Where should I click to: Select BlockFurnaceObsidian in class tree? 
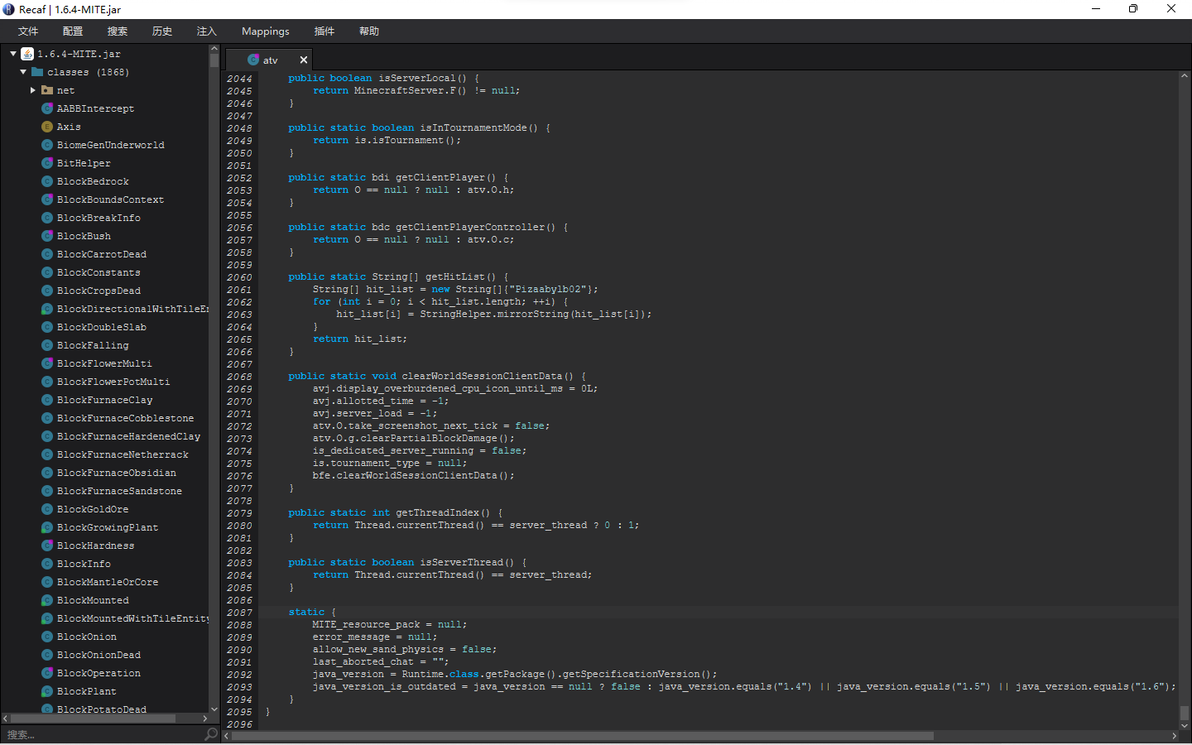[116, 473]
